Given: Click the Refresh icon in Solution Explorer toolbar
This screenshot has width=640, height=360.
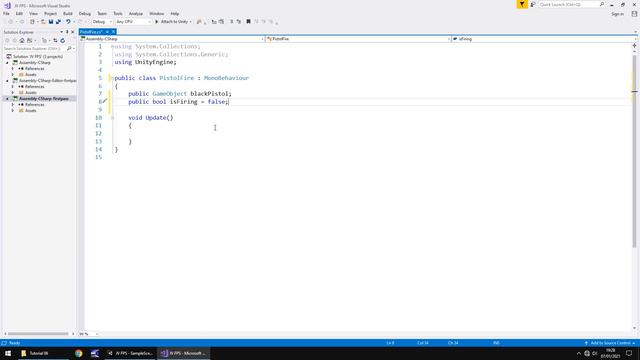Looking at the screenshot, I should tap(62, 40).
